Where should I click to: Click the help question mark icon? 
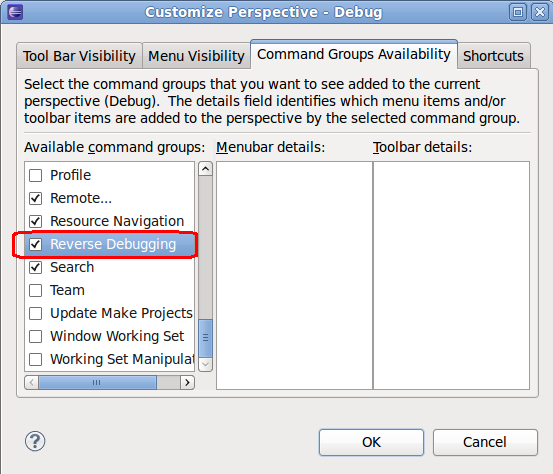pos(35,441)
